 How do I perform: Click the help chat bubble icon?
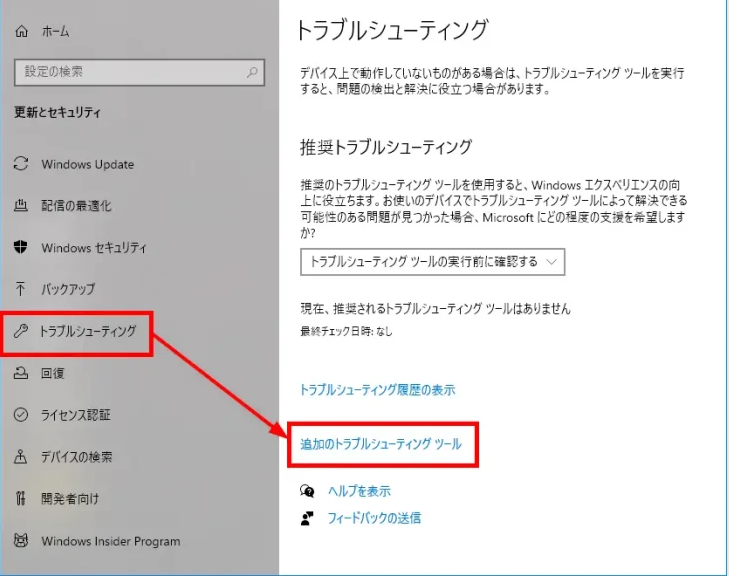tap(307, 491)
